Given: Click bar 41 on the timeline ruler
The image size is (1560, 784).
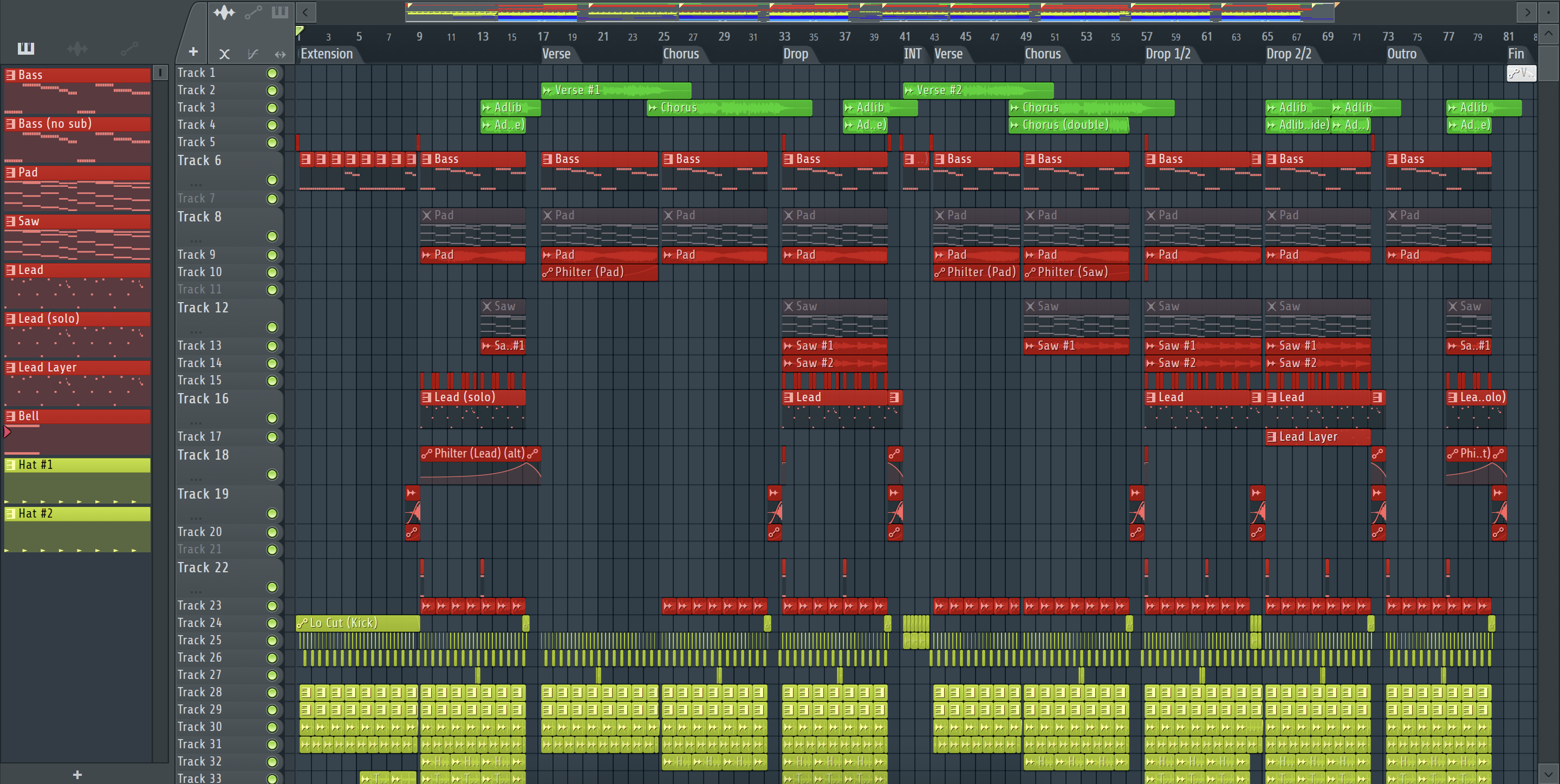Looking at the screenshot, I should pyautogui.click(x=904, y=36).
